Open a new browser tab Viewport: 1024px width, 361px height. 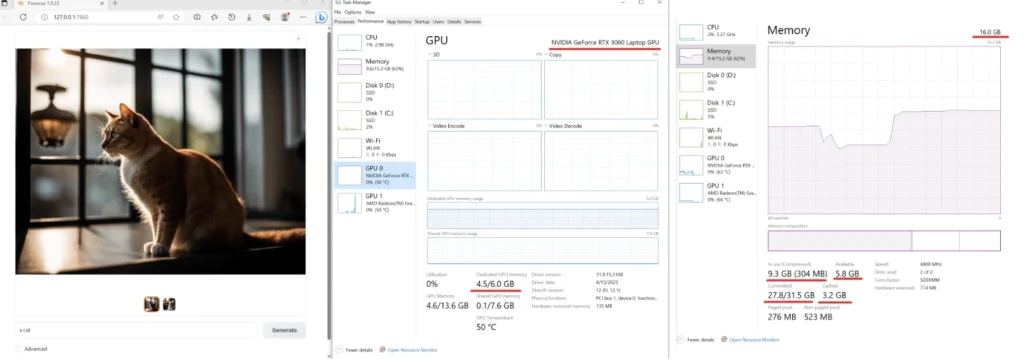pos(115,3)
